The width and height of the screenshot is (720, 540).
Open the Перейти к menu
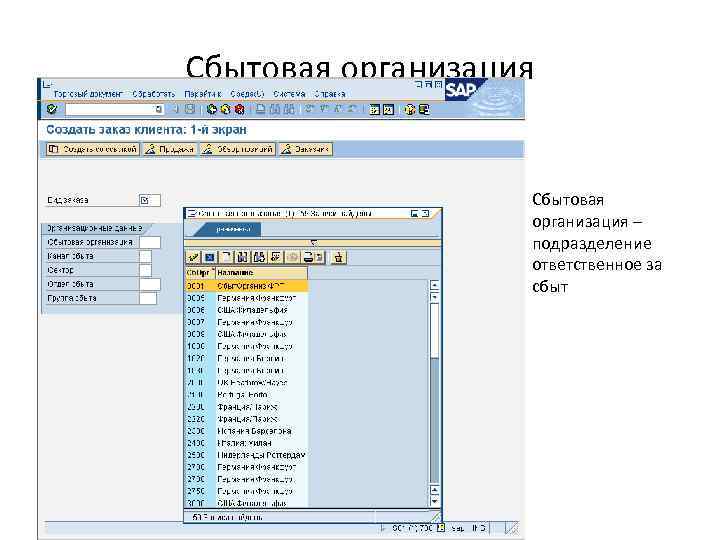[x=202, y=94]
